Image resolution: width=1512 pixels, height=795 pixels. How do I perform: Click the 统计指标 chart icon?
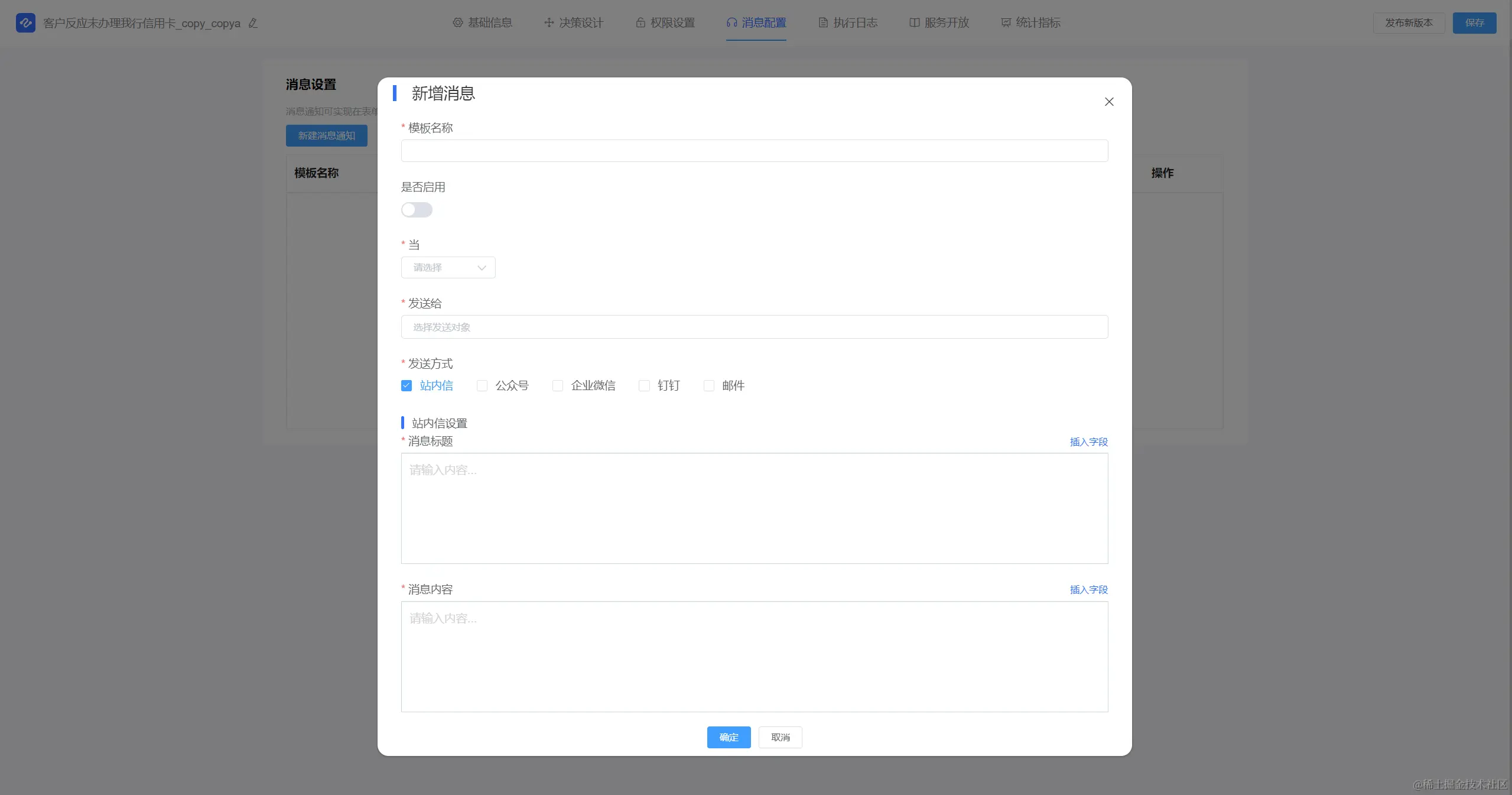point(1006,22)
